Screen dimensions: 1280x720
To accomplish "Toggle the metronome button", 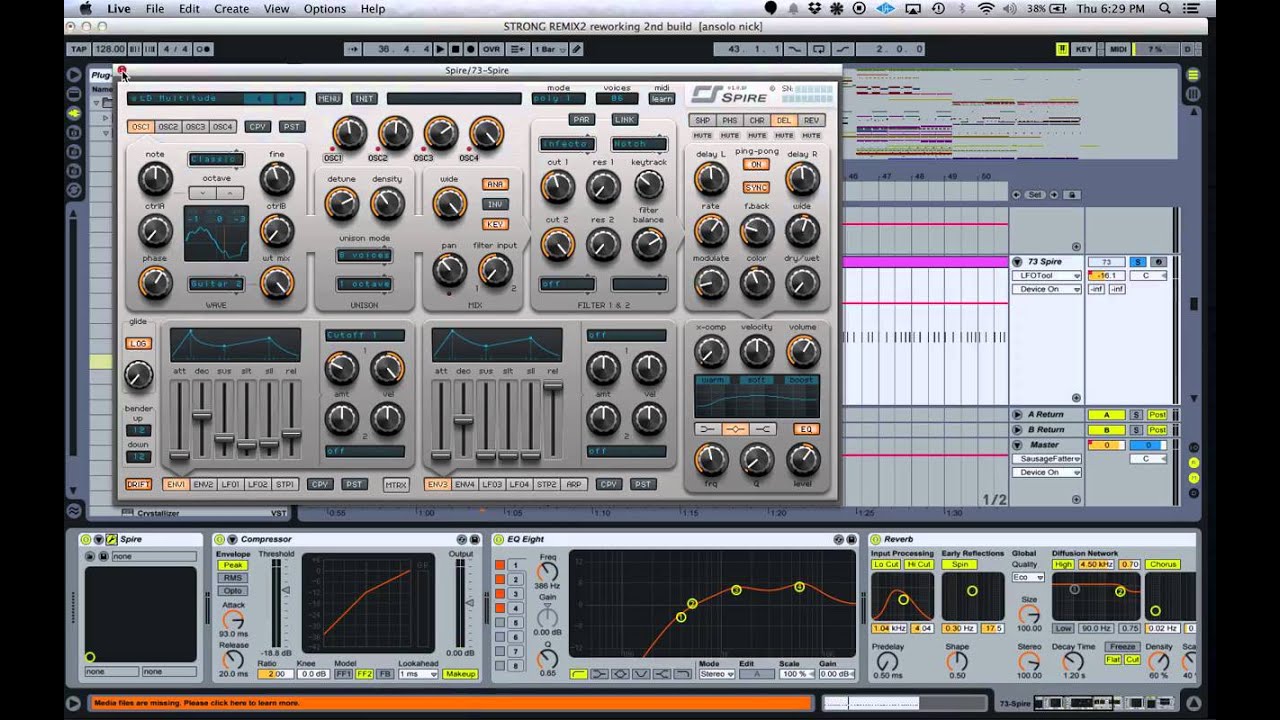I will [204, 49].
